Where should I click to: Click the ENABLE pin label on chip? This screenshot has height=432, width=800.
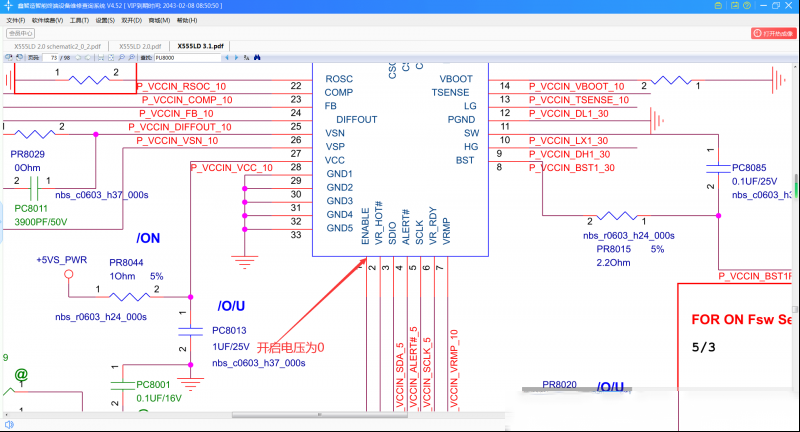point(365,226)
